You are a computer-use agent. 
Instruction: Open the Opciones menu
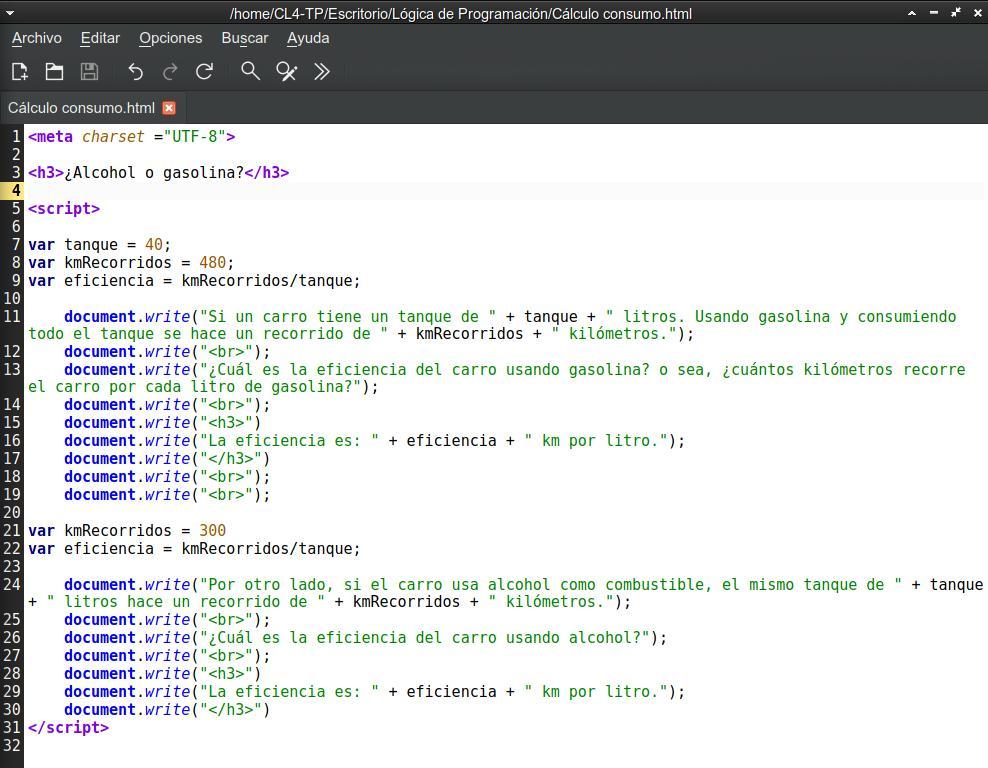(171, 38)
